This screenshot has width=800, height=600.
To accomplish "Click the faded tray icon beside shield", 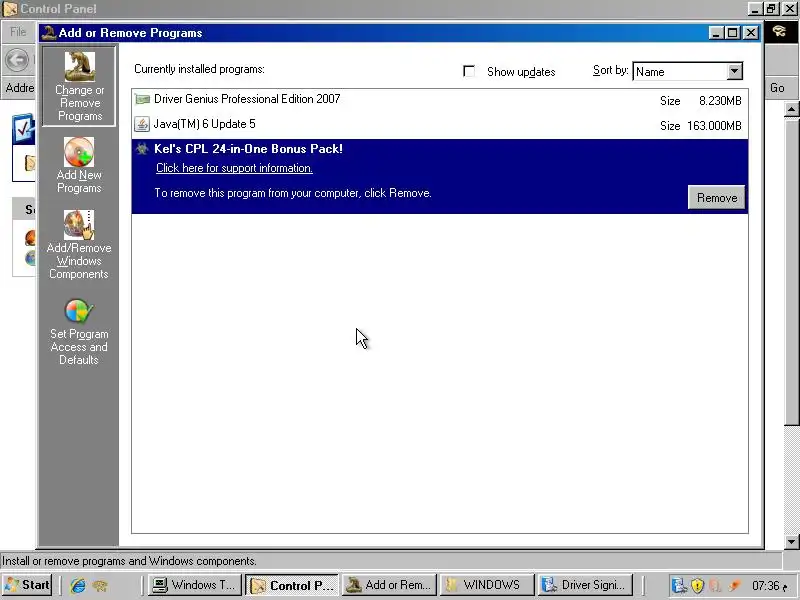I will click(715, 585).
